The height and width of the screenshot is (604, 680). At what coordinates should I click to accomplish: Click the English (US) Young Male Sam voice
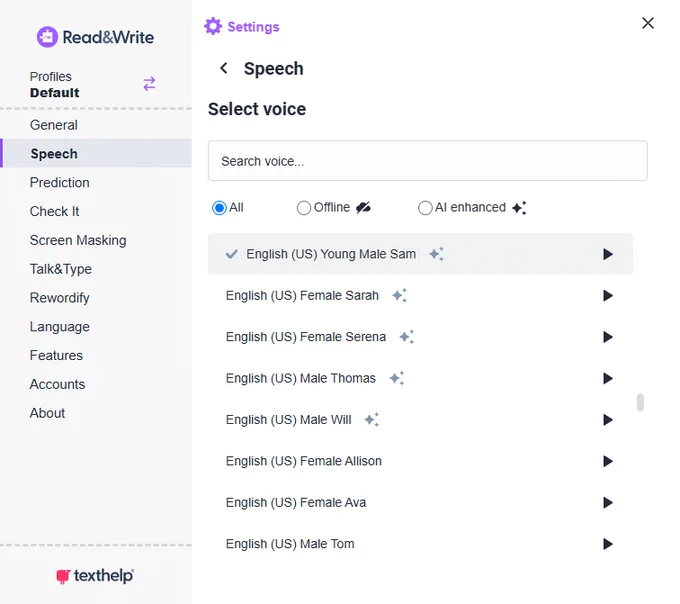click(420, 254)
